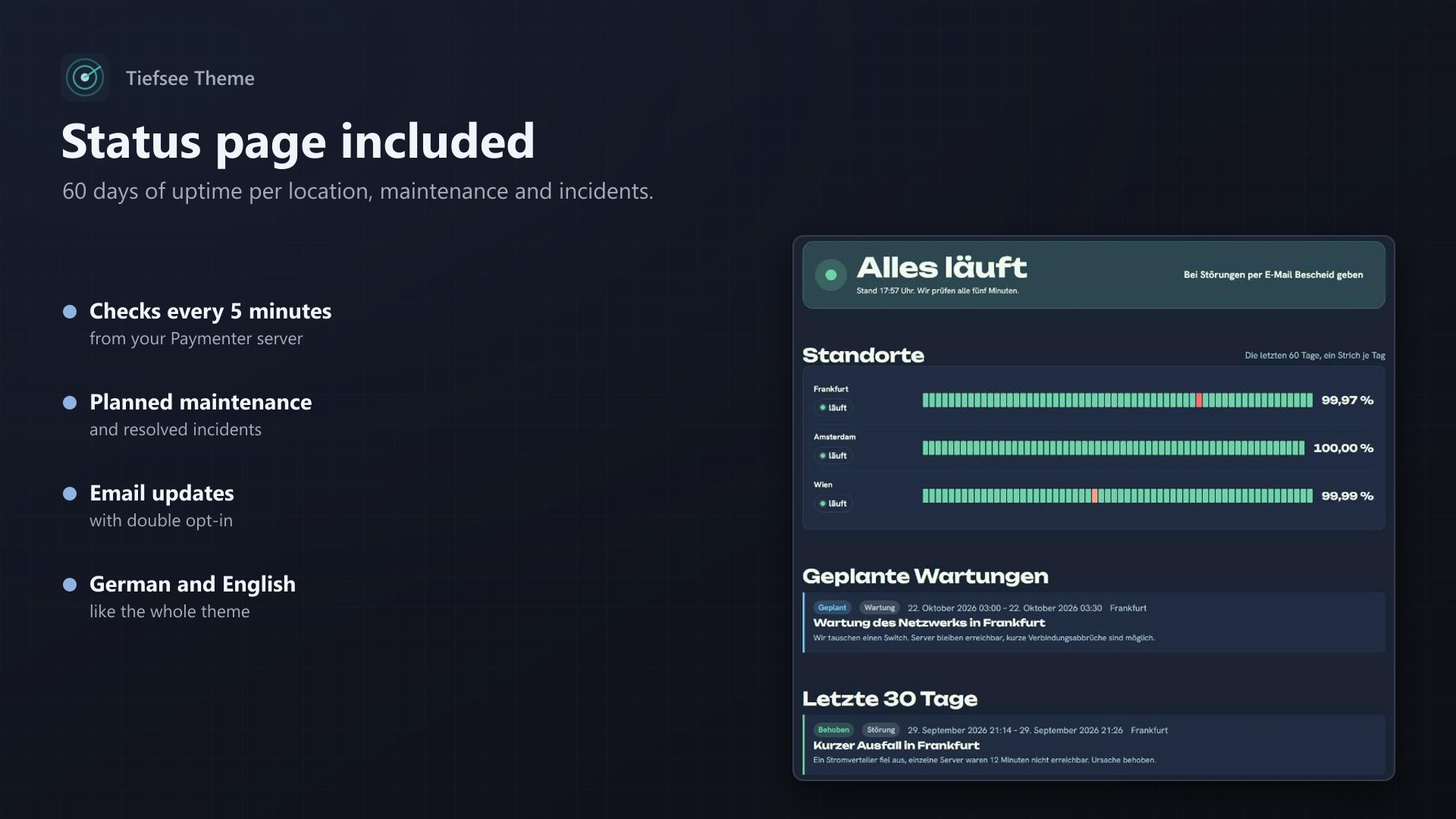Click the Amsterdam uptime bar strip

[x=1113, y=448]
